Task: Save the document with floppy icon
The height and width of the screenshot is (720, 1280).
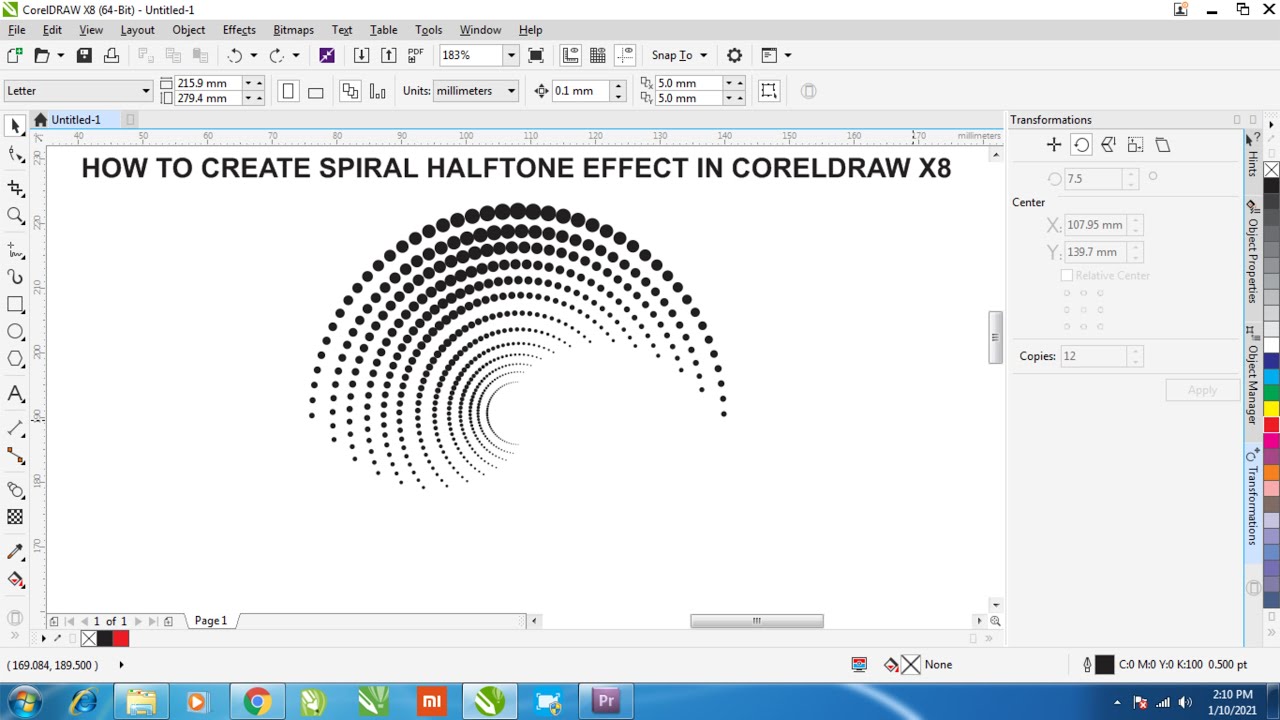Action: point(84,55)
